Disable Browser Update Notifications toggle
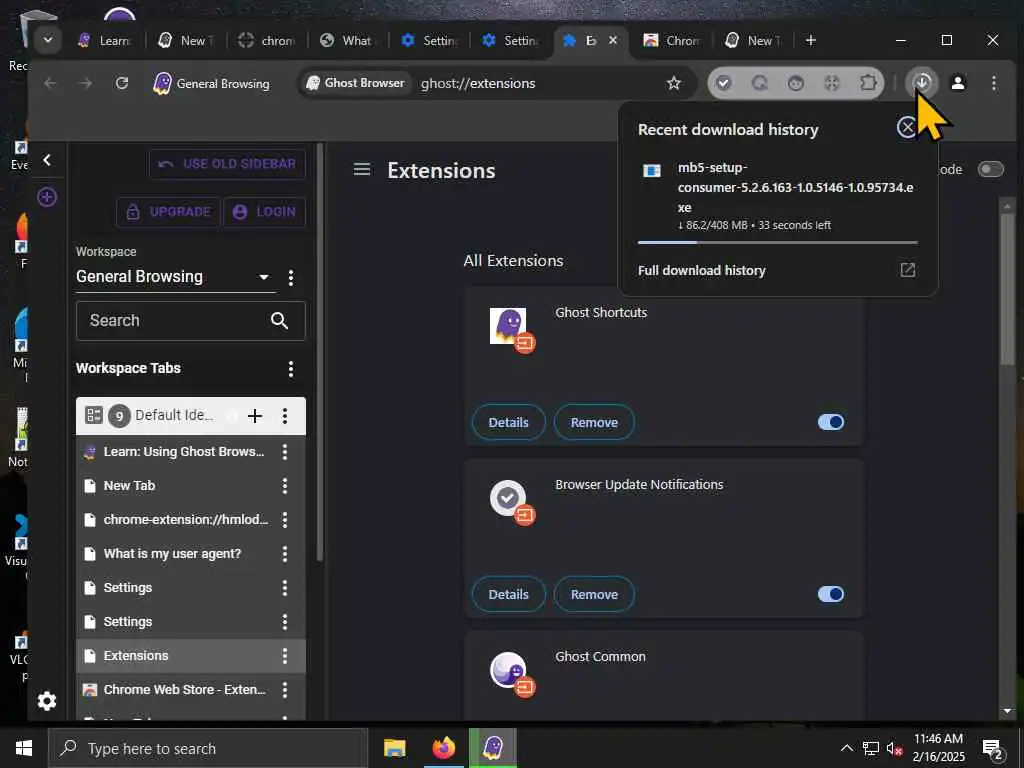 pyautogui.click(x=831, y=594)
